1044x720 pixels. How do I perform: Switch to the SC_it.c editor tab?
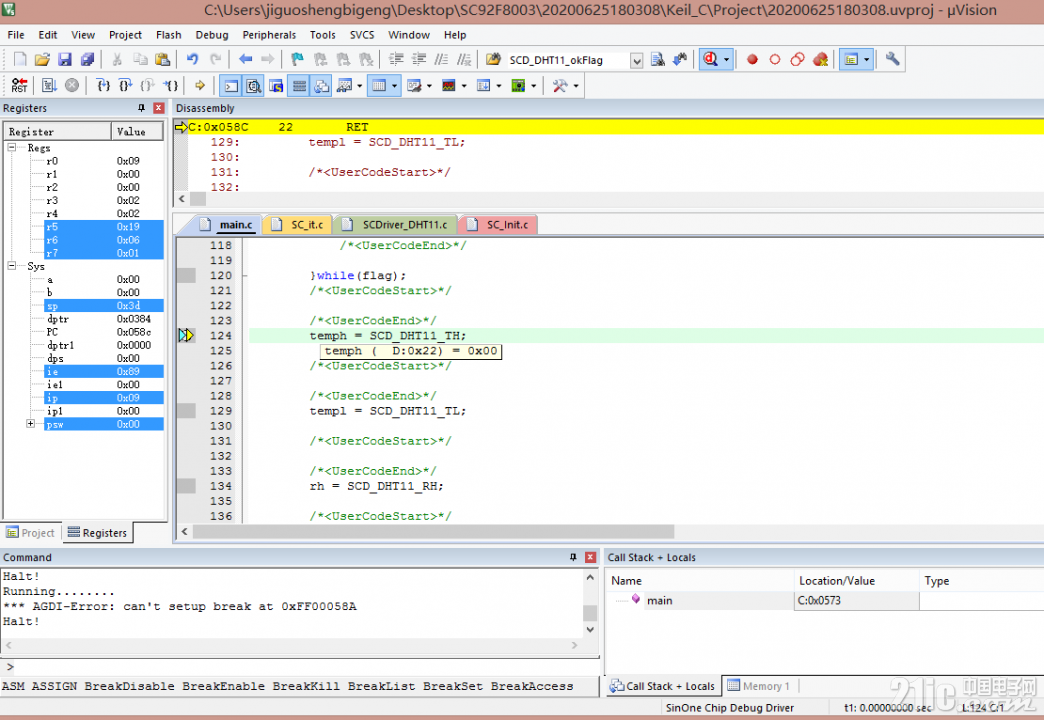click(x=300, y=225)
